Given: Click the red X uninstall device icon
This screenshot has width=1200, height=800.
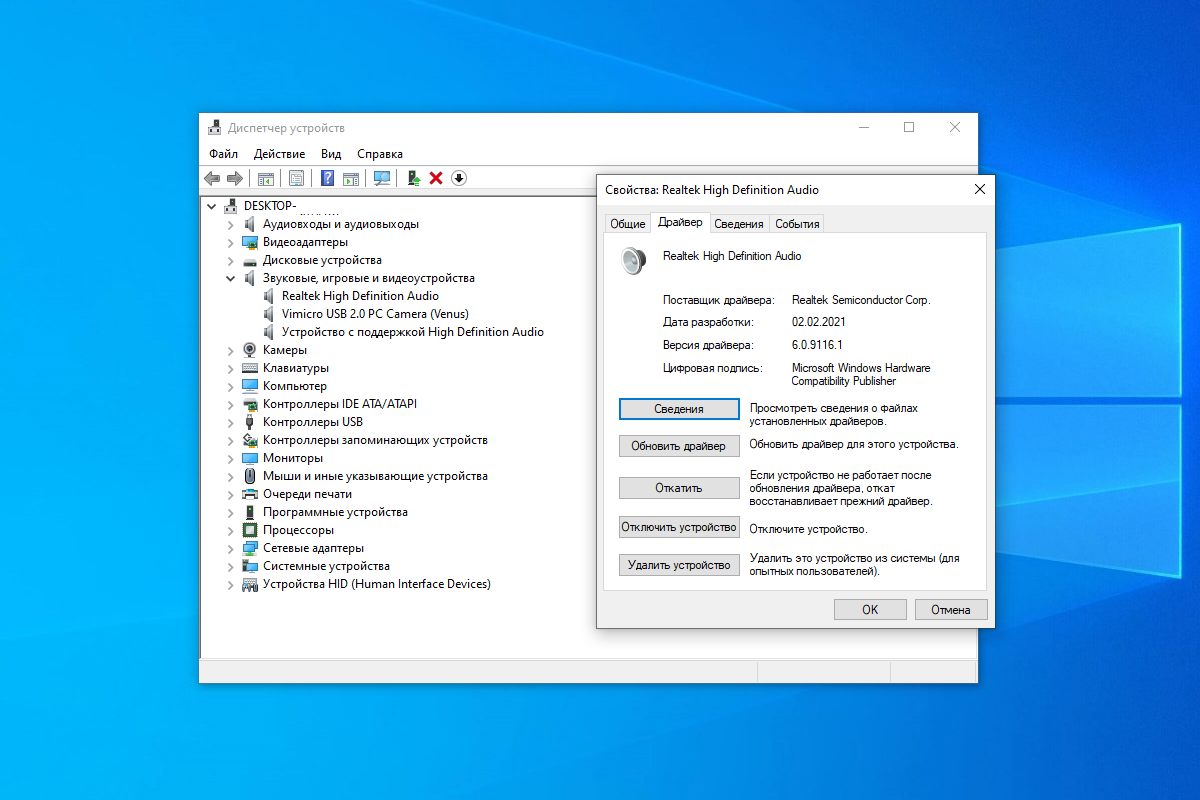Looking at the screenshot, I should click(x=436, y=178).
